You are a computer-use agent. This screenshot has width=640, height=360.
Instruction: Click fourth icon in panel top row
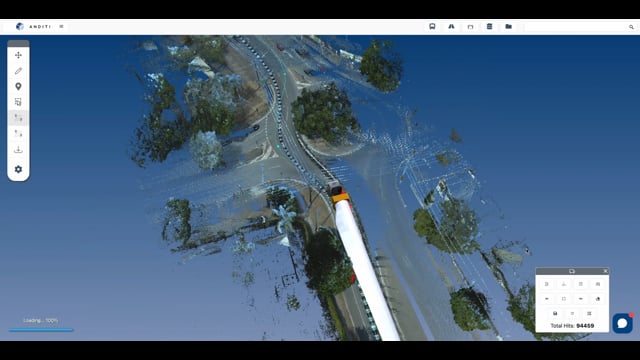pos(598,284)
